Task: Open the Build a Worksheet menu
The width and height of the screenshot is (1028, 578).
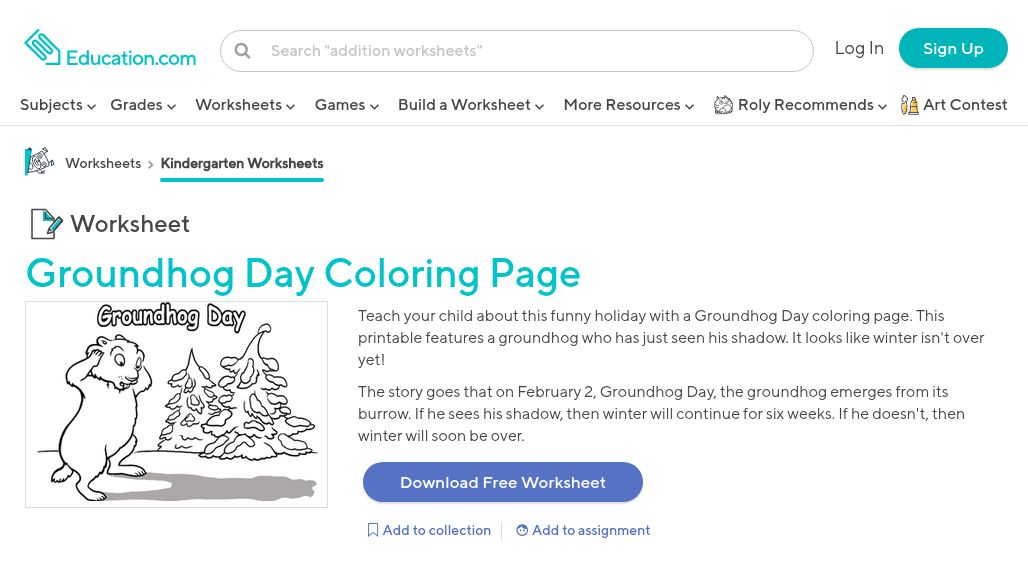Action: (470, 105)
